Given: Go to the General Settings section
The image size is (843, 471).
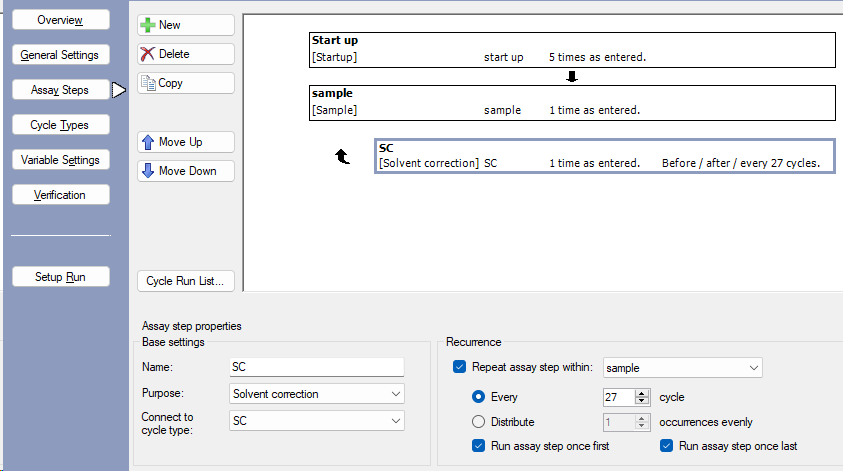Looking at the screenshot, I should [x=60, y=55].
